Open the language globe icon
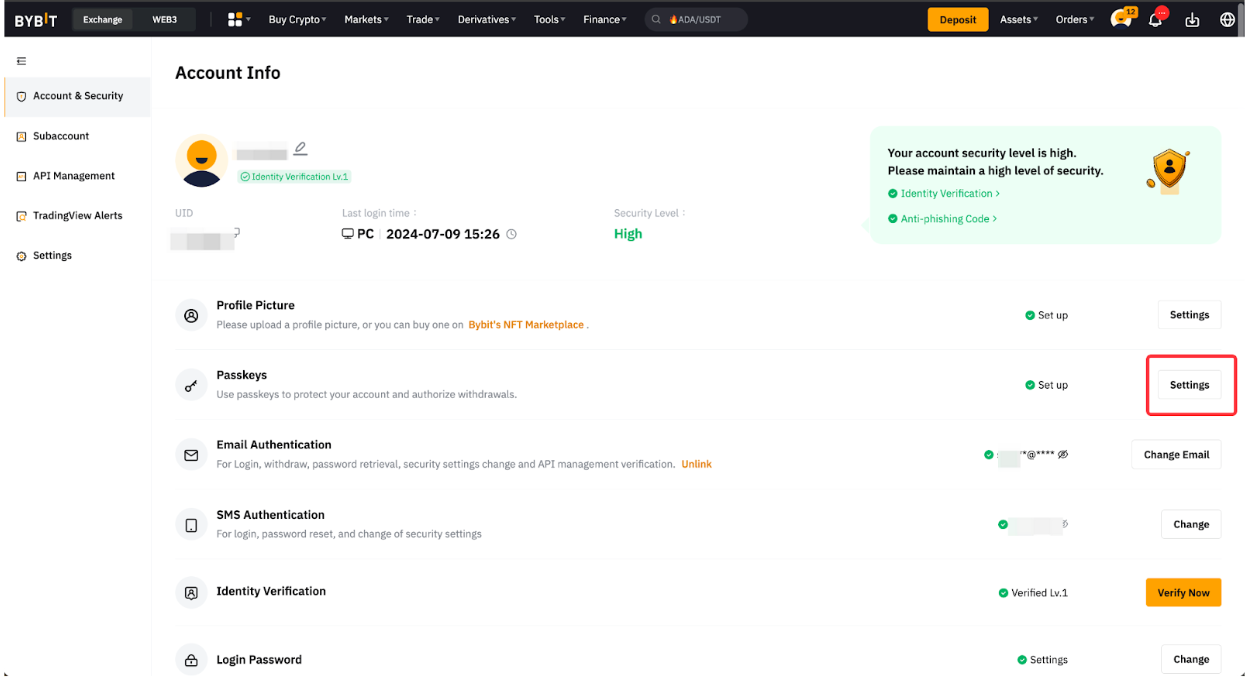Image resolution: width=1246 pixels, height=680 pixels. tap(1227, 20)
